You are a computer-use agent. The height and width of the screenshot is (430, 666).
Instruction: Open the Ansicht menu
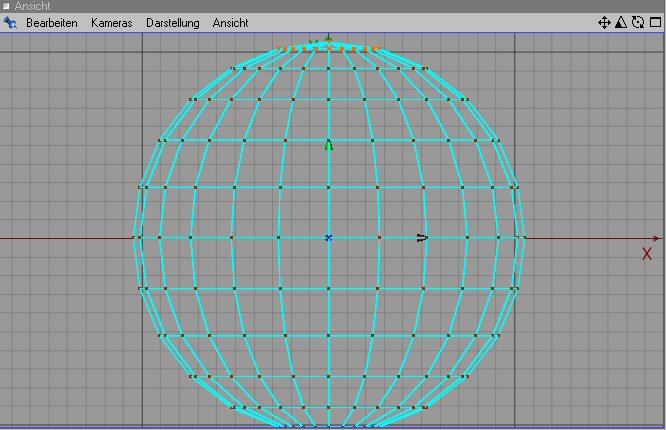tap(230, 22)
